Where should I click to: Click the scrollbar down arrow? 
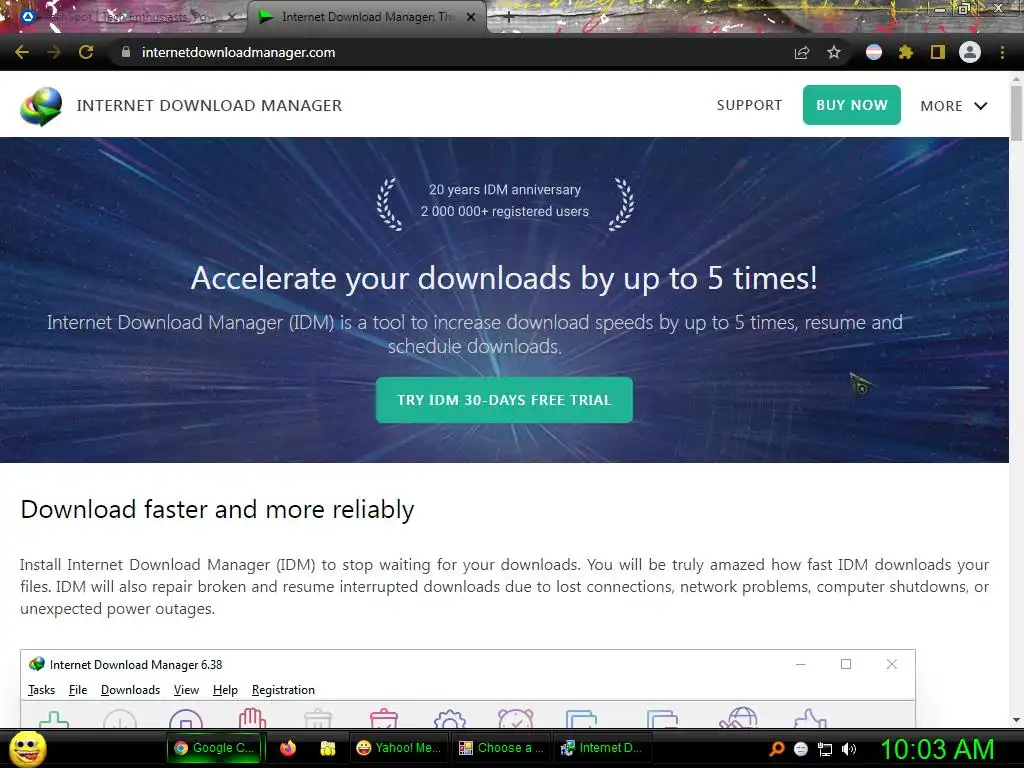[x=1016, y=720]
